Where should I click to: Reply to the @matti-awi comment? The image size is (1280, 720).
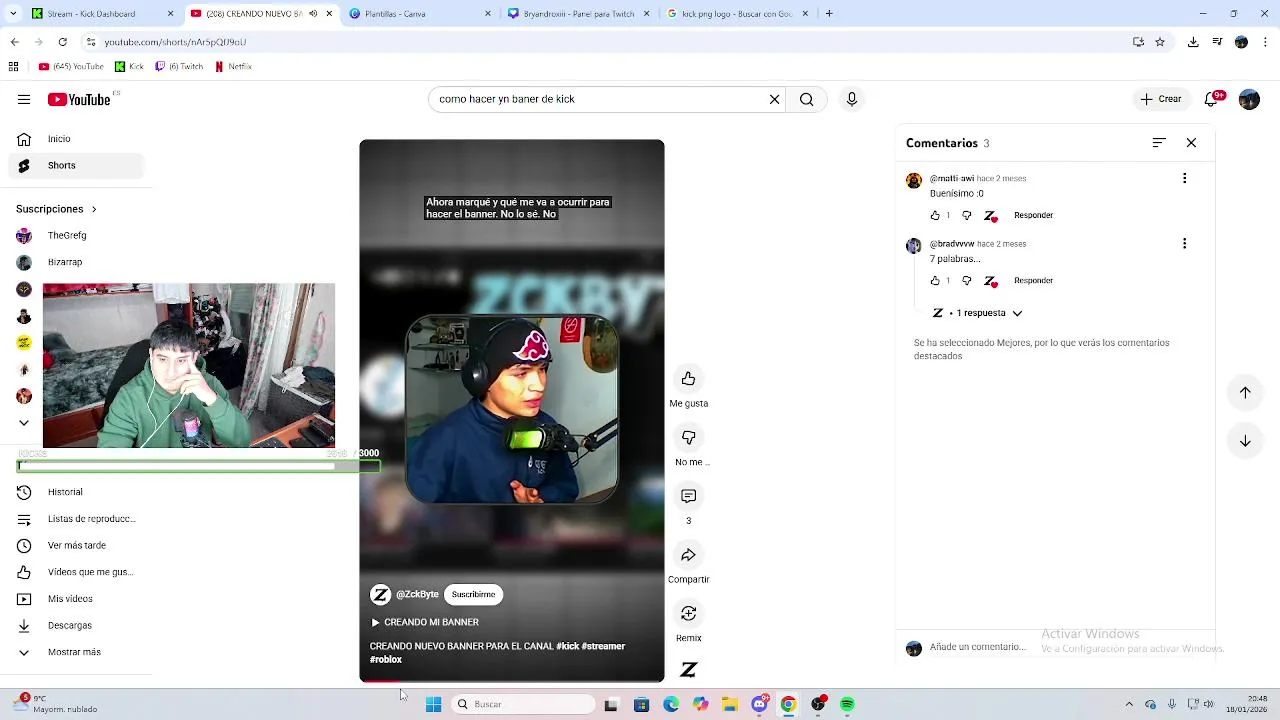1033,215
